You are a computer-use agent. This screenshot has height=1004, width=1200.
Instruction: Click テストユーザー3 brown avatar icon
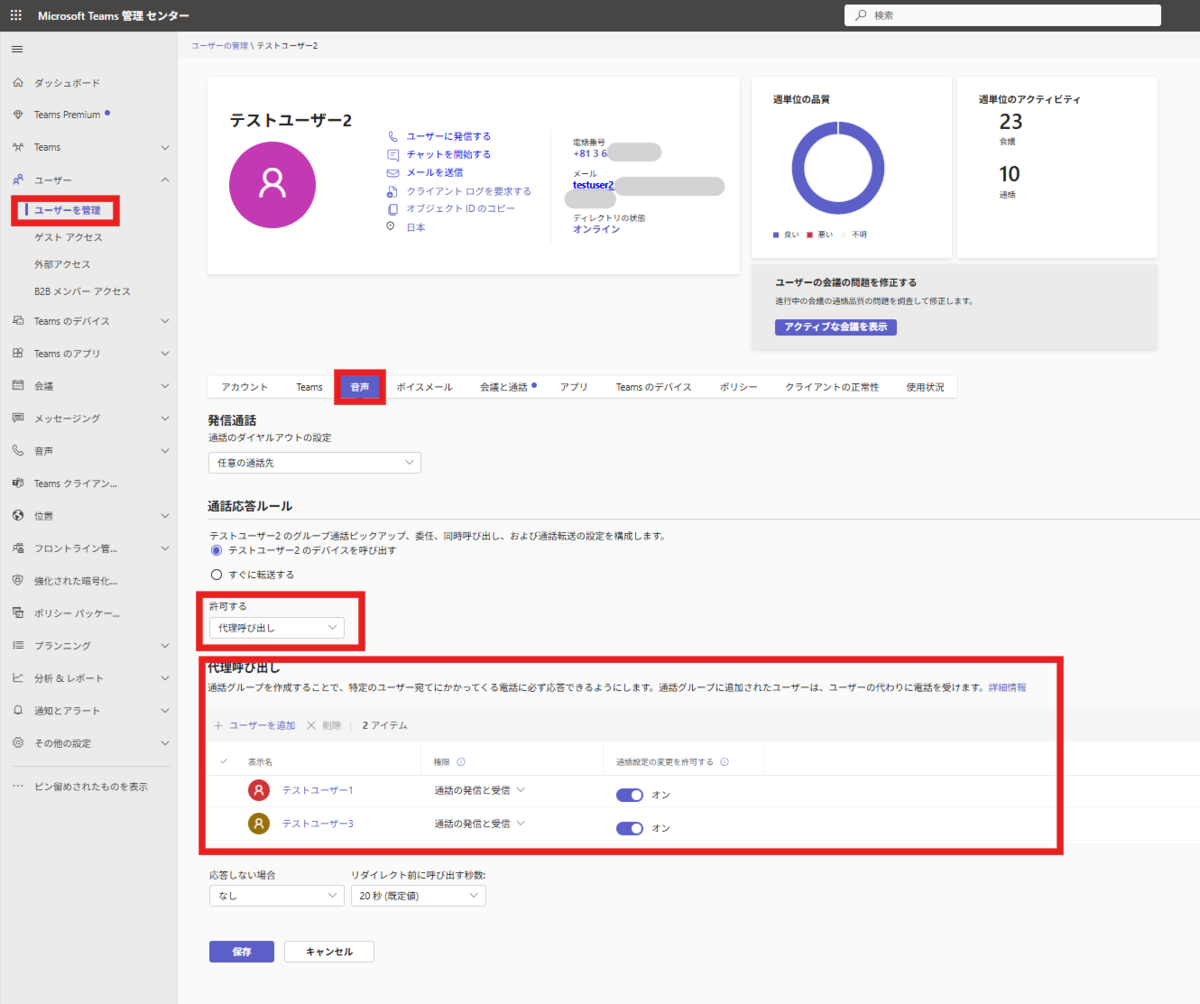[x=259, y=824]
